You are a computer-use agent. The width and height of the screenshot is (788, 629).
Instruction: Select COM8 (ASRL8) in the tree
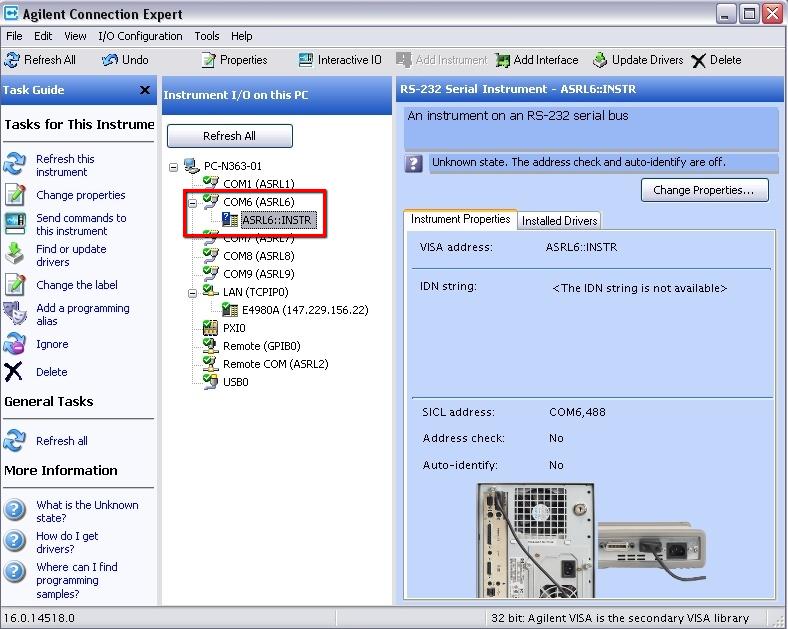tap(258, 256)
